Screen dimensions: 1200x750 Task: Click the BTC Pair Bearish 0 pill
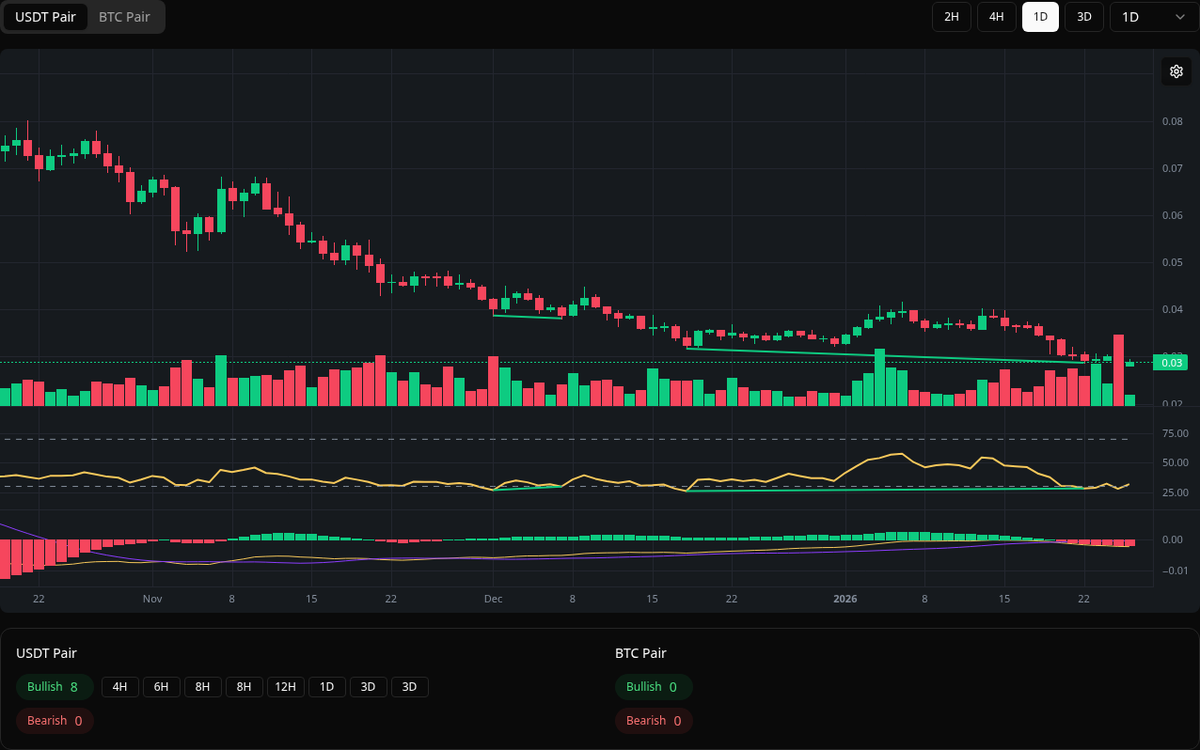coord(653,720)
